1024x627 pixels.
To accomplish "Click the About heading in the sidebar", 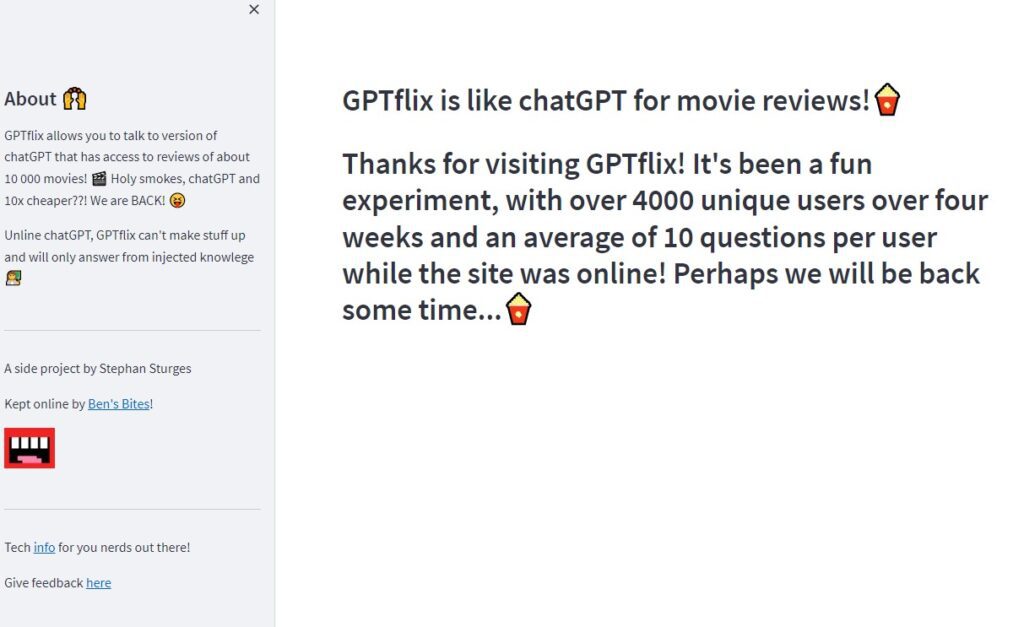I will click(29, 98).
